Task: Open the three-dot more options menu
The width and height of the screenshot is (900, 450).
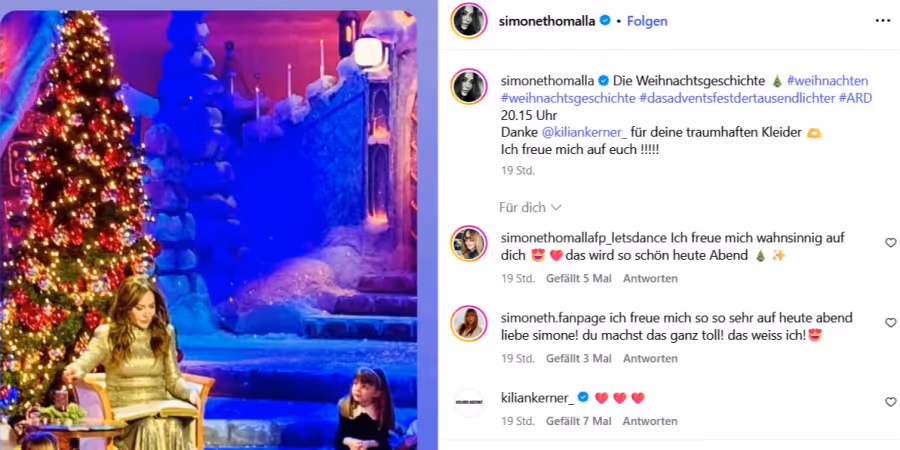Action: (x=882, y=21)
